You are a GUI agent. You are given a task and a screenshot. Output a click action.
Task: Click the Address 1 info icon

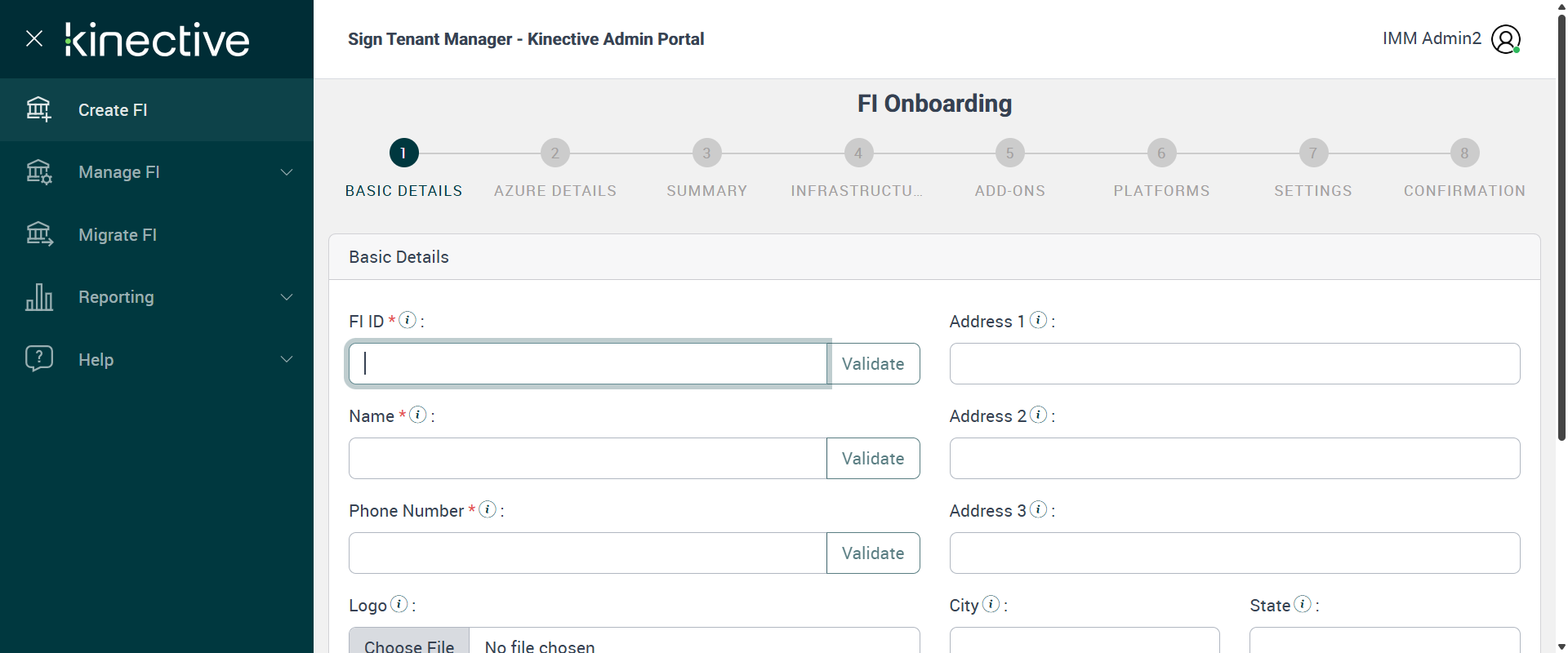coord(1038,320)
